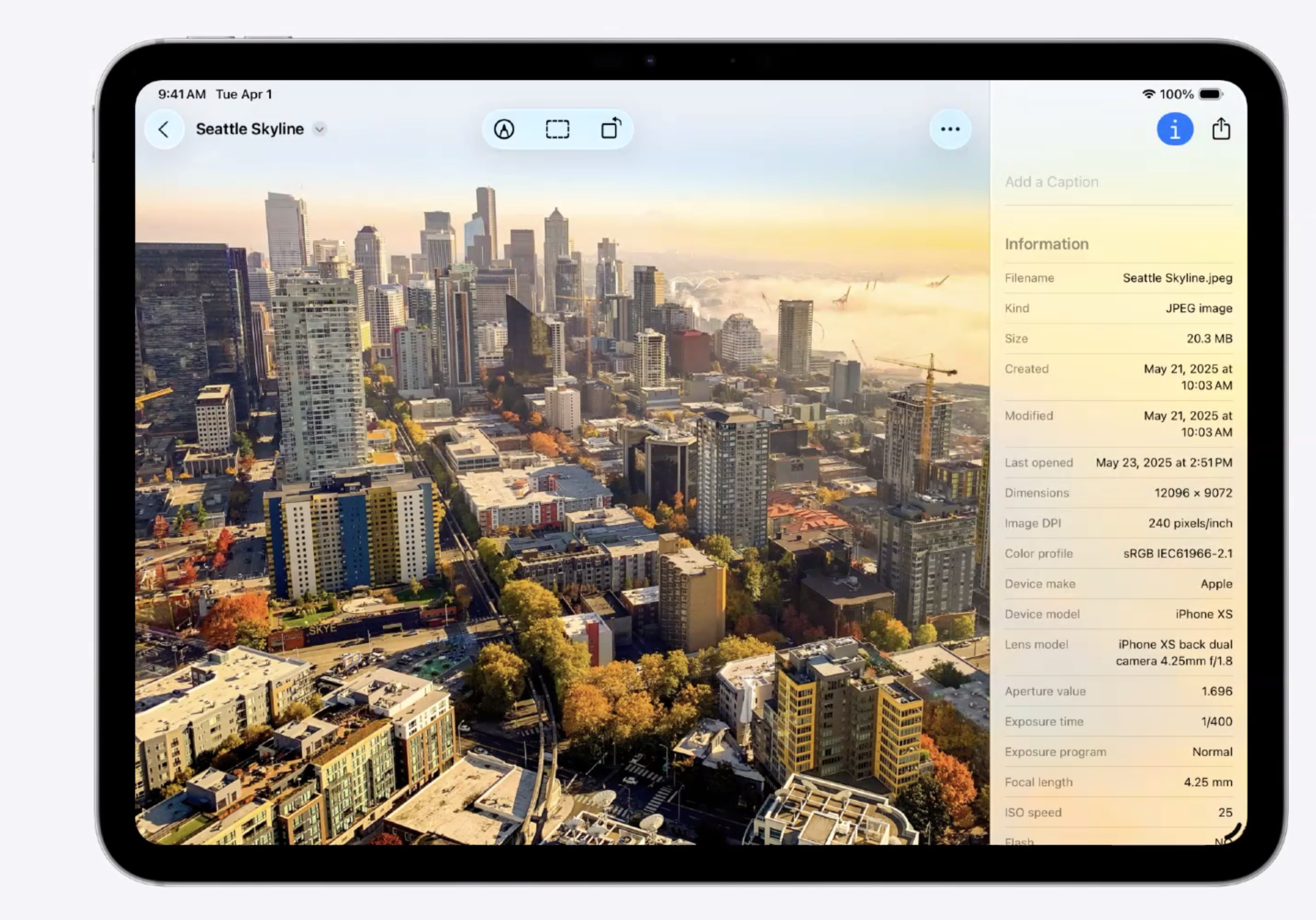Tap the Color profile sRGB row
This screenshot has width=1316, height=920.
[1118, 554]
